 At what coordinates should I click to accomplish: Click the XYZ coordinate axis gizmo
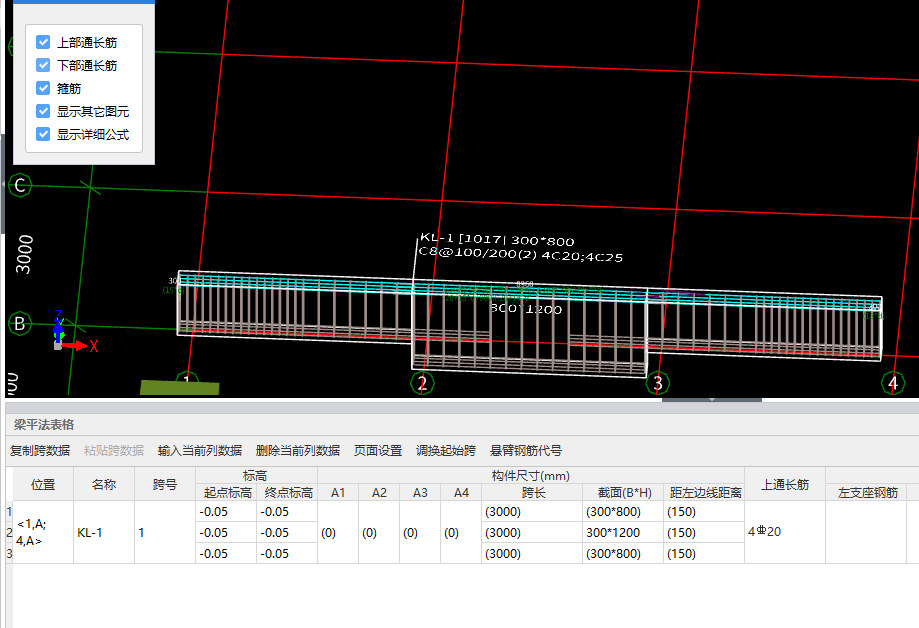(73, 332)
